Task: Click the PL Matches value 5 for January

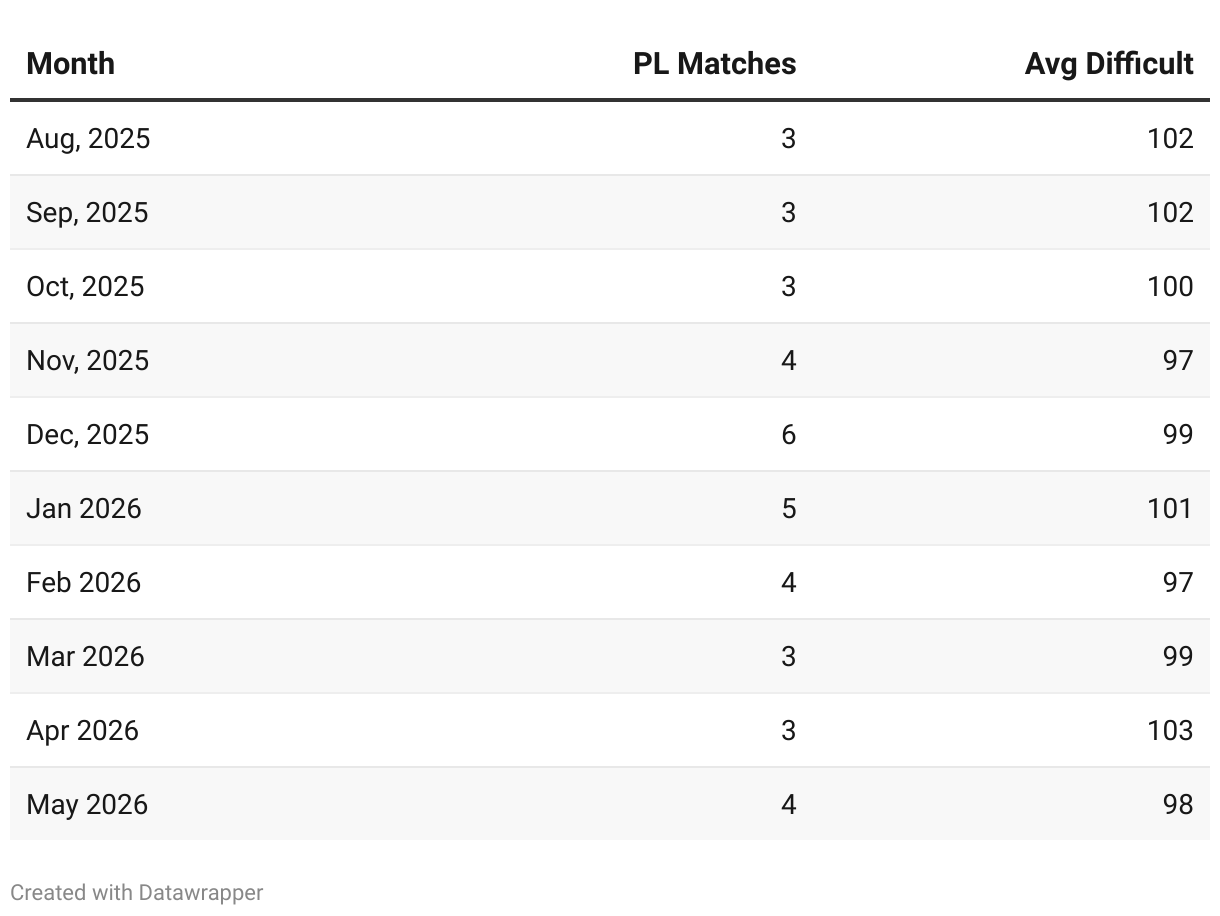Action: (788, 508)
